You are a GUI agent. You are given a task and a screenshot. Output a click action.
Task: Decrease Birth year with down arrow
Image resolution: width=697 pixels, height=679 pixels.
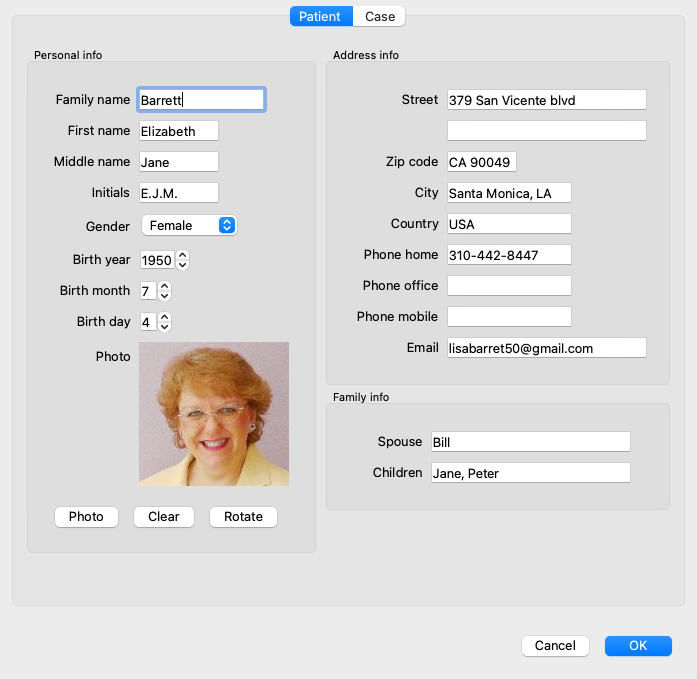(183, 265)
